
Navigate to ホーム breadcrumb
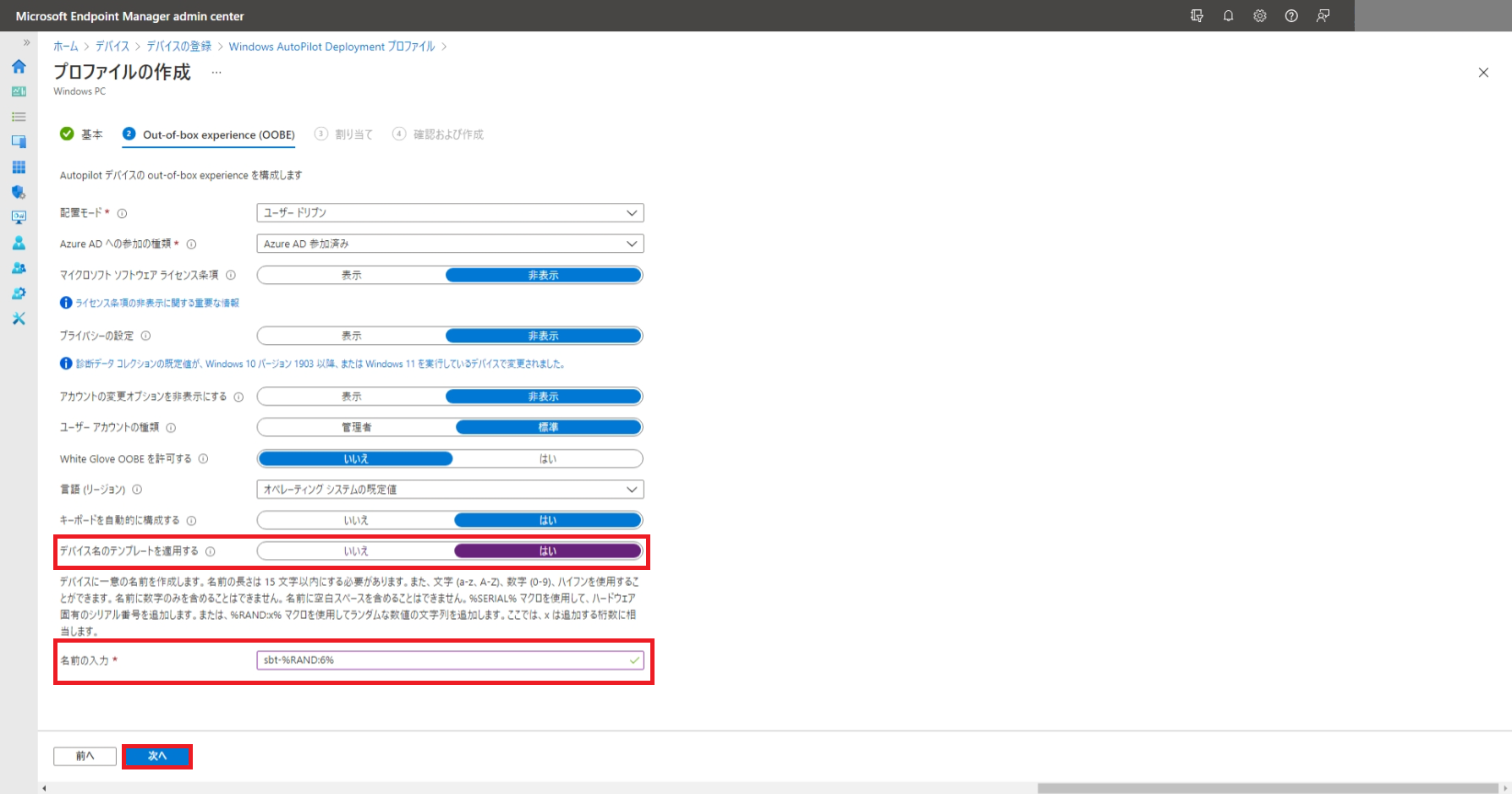(66, 47)
